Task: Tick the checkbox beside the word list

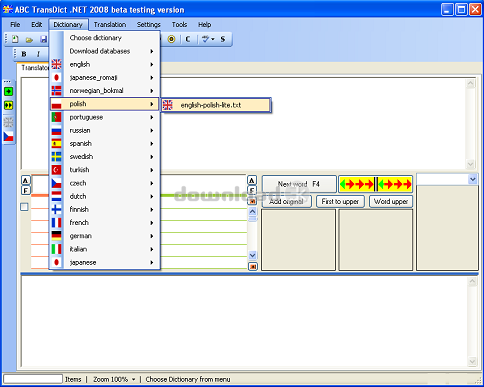Action: click(24, 207)
